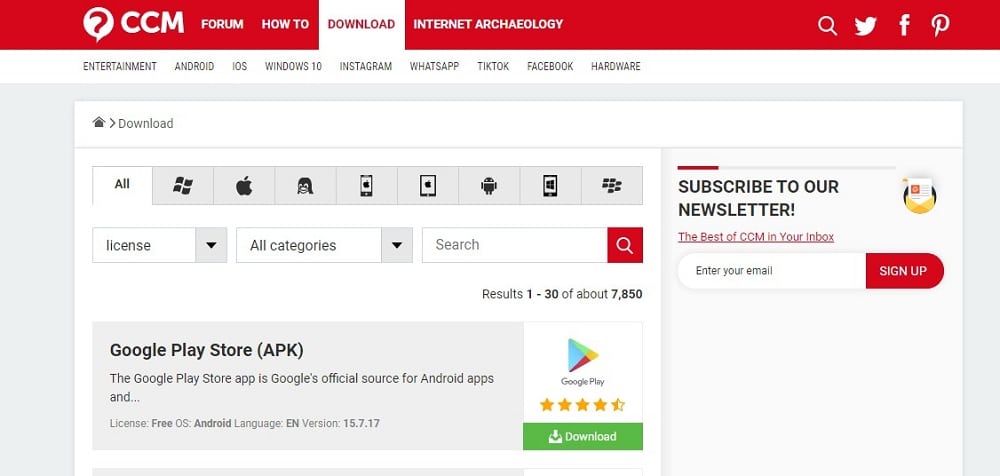Open the DOWNLOAD menu tab
1000x476 pixels.
click(362, 24)
